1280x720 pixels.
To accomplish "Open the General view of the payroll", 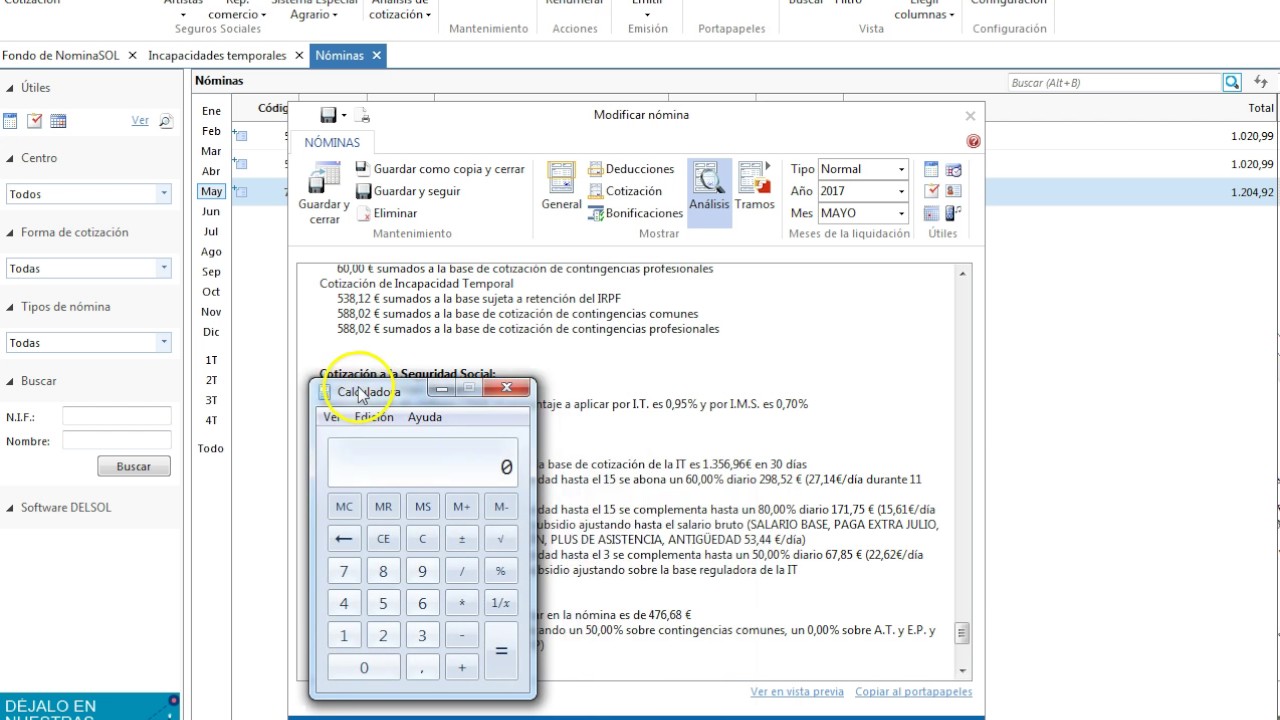I will (x=561, y=186).
